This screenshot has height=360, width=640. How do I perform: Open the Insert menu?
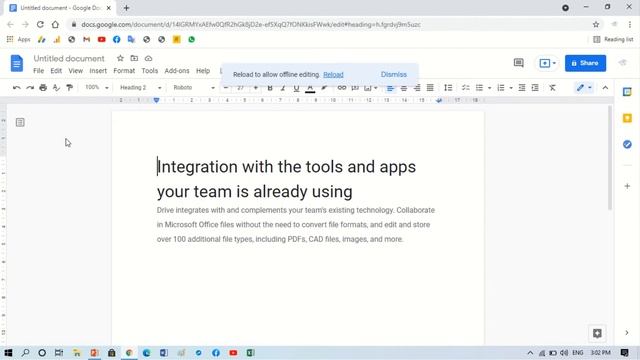pos(98,71)
